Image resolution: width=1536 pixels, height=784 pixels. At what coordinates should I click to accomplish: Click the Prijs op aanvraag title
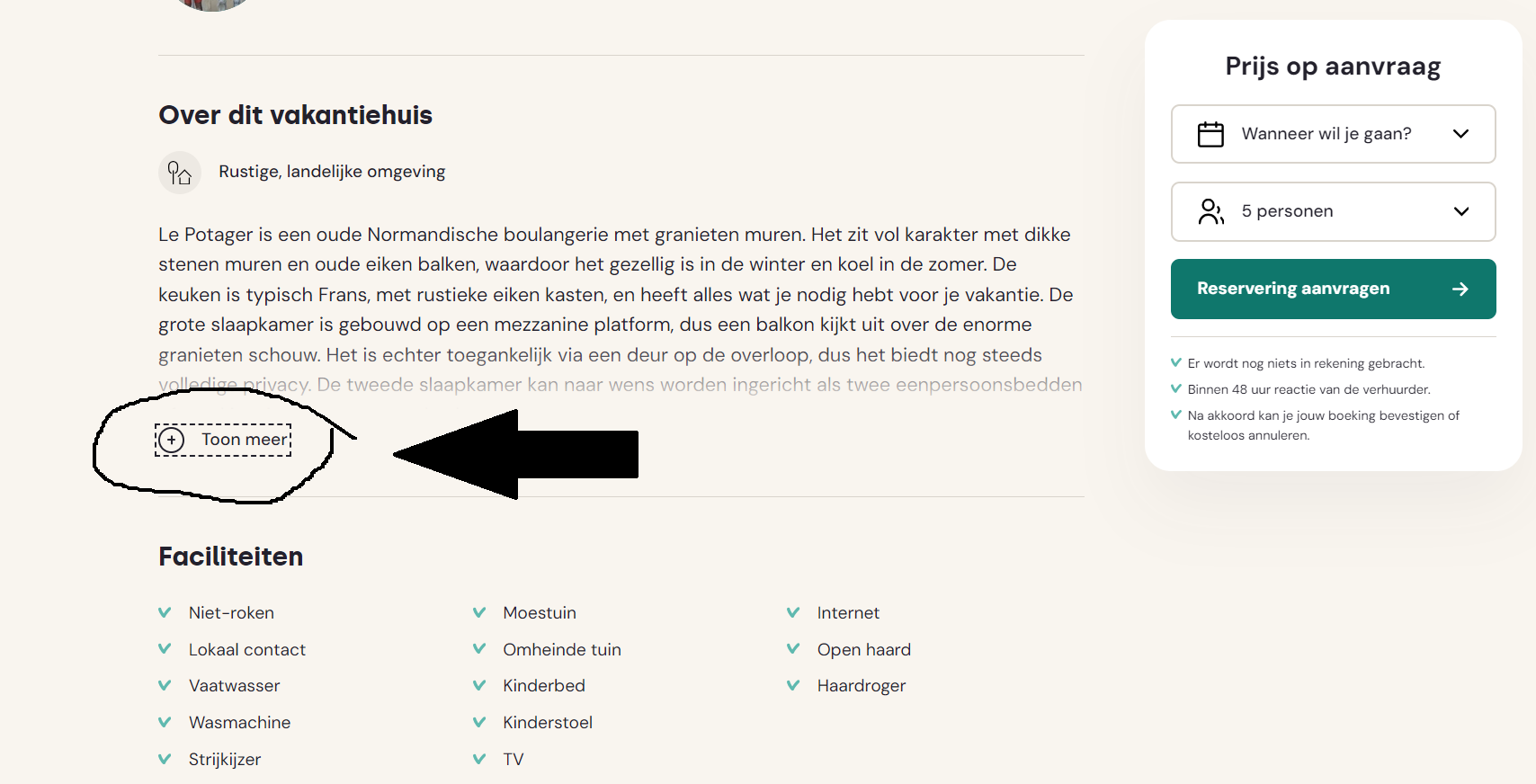[1333, 67]
